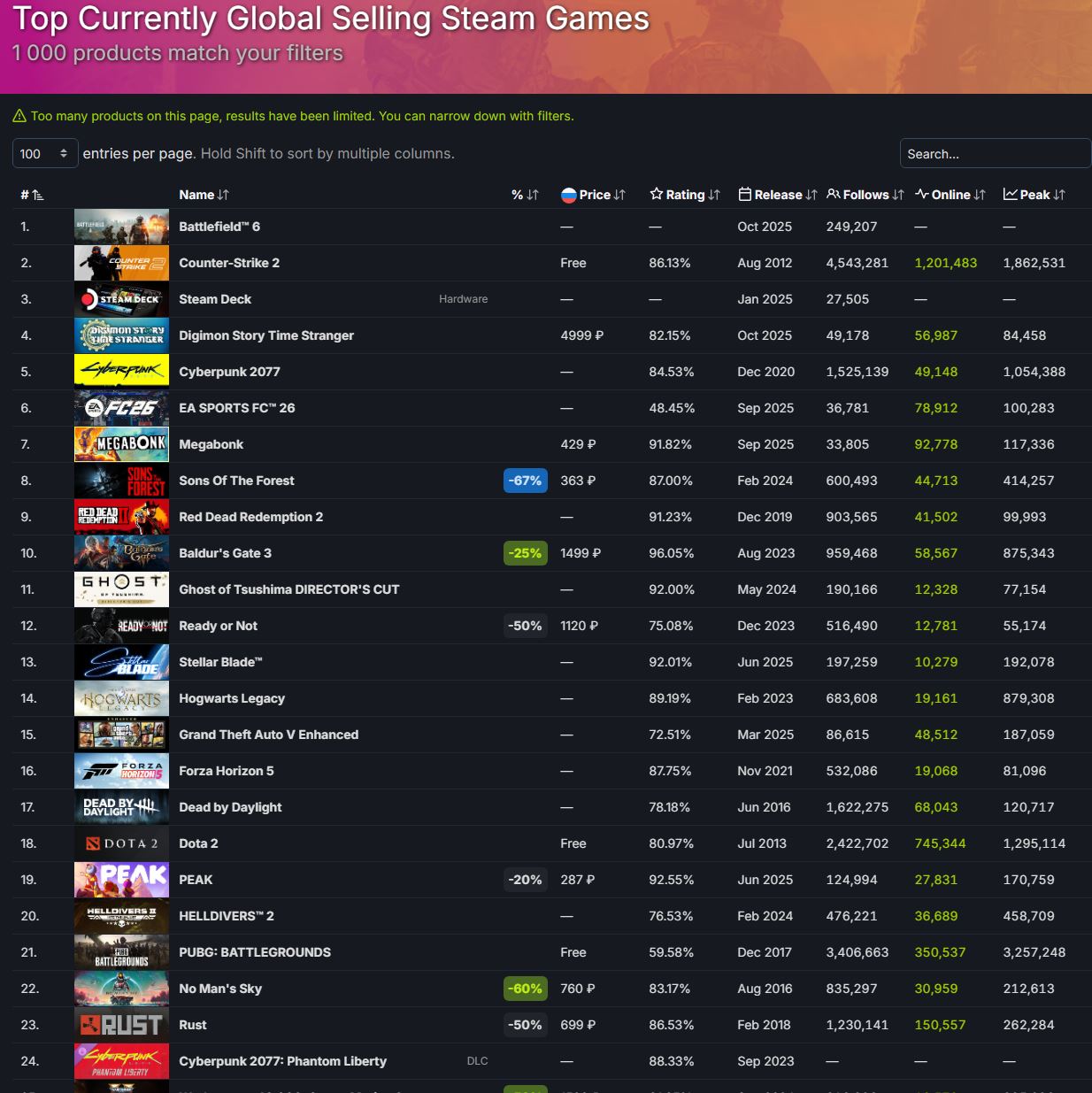This screenshot has width=1092, height=1093.
Task: Click Red Dead Redemption 2 thumbnail
Action: [x=121, y=517]
